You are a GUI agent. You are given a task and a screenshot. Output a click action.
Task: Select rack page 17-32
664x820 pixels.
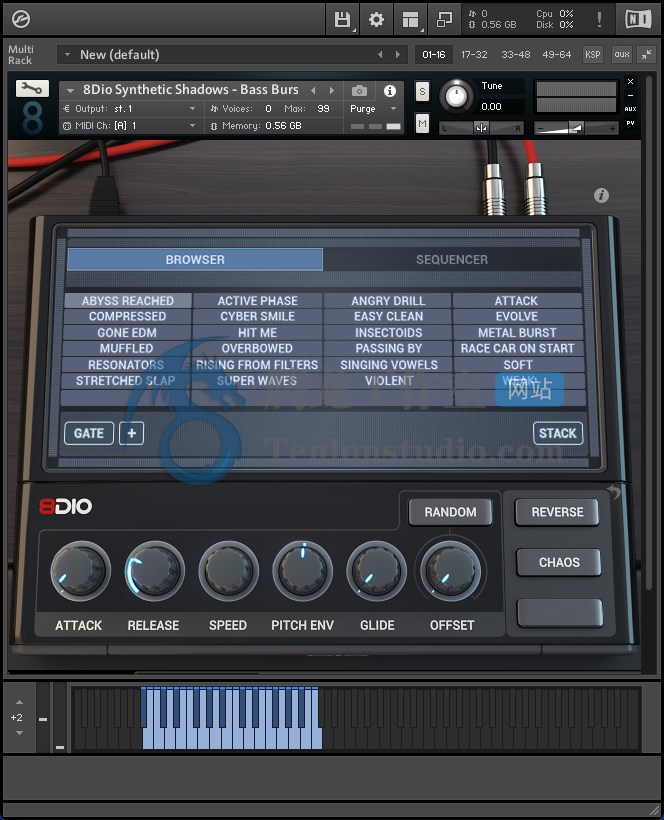474,54
